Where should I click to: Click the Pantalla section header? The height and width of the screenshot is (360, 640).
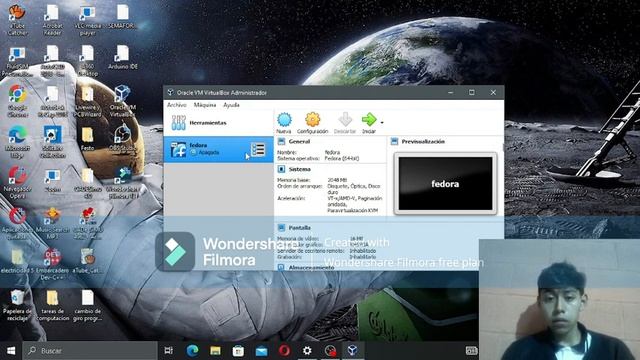coord(299,228)
